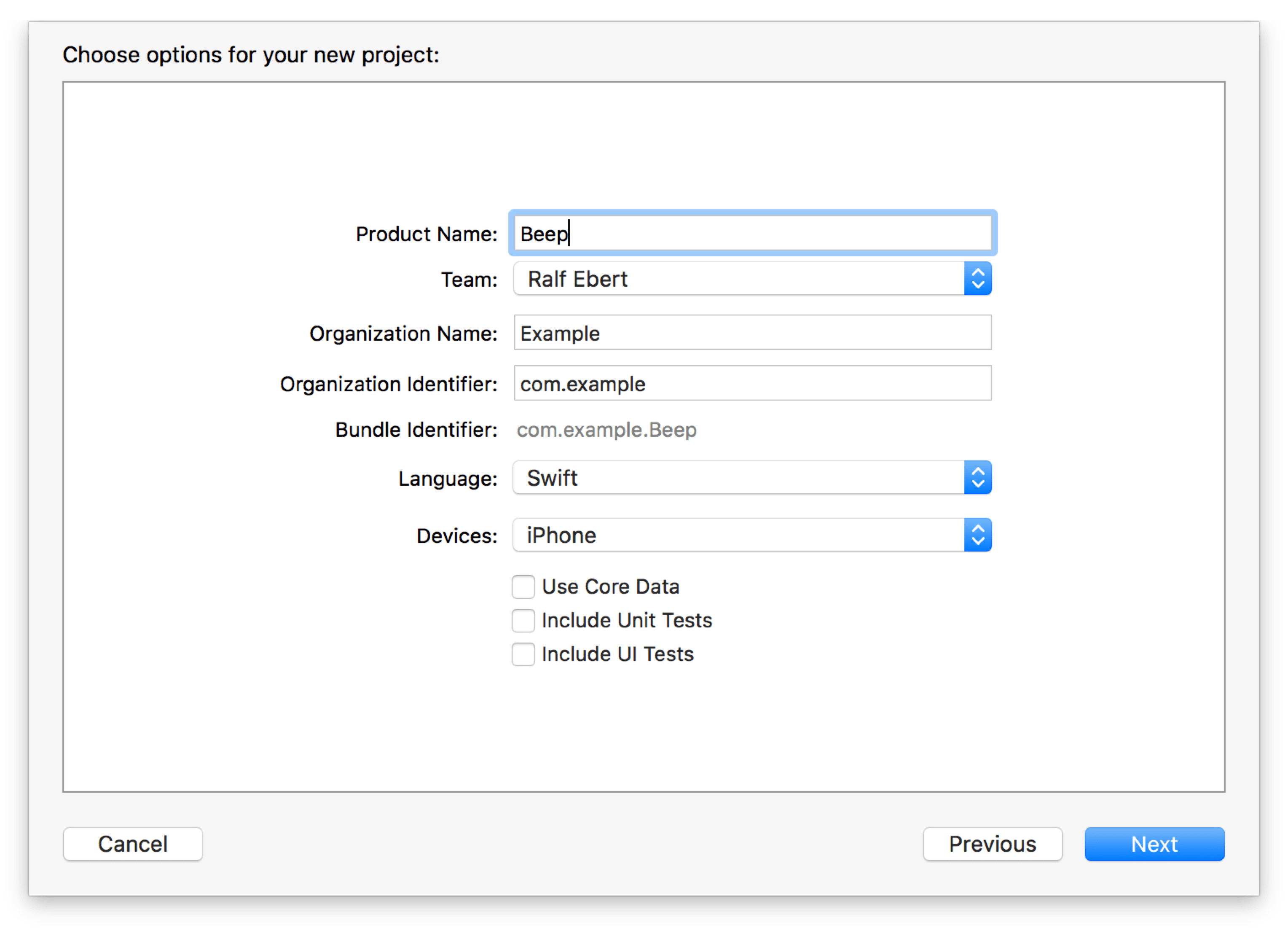Check Include Unit Tests option
1288x931 pixels.
(x=523, y=621)
